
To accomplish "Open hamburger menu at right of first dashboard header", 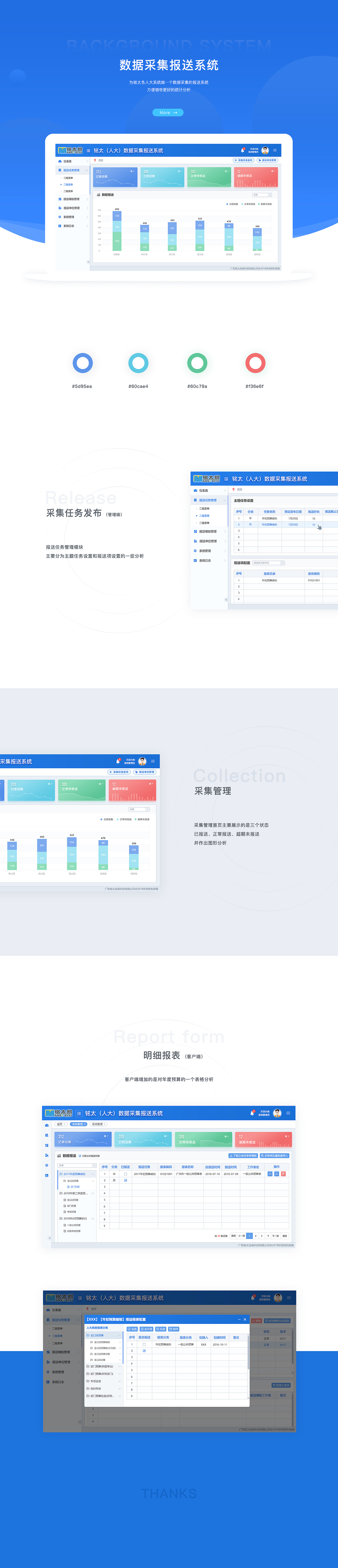I will pyautogui.click(x=275, y=150).
